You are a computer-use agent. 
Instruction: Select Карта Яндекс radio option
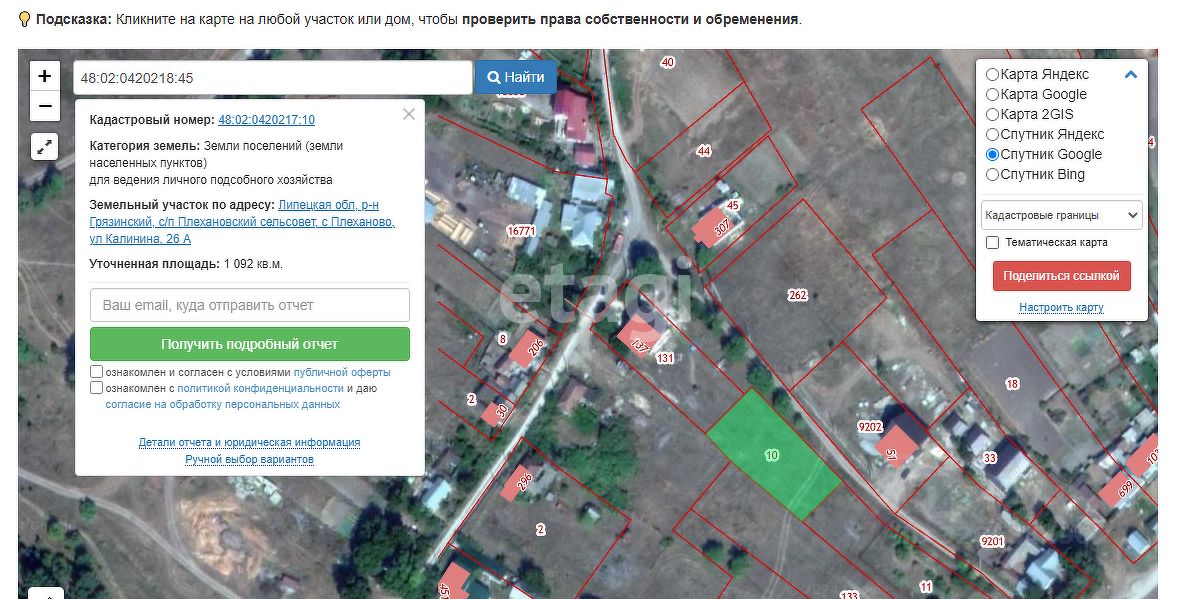coord(992,75)
